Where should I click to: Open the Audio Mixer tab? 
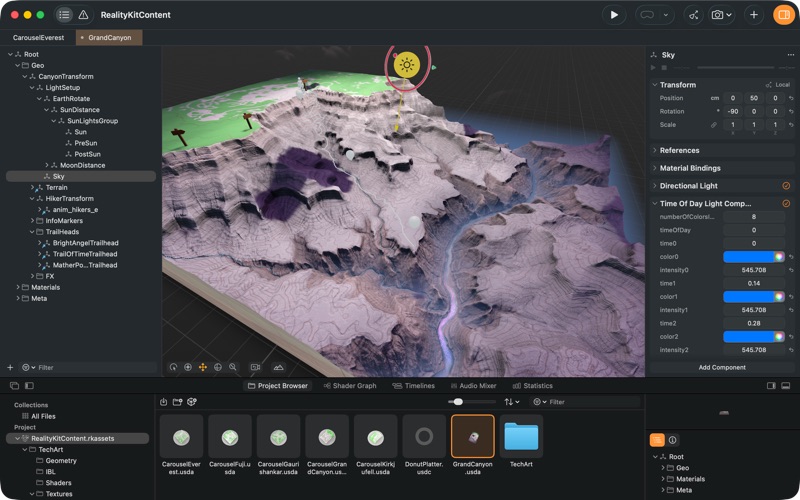(473, 386)
